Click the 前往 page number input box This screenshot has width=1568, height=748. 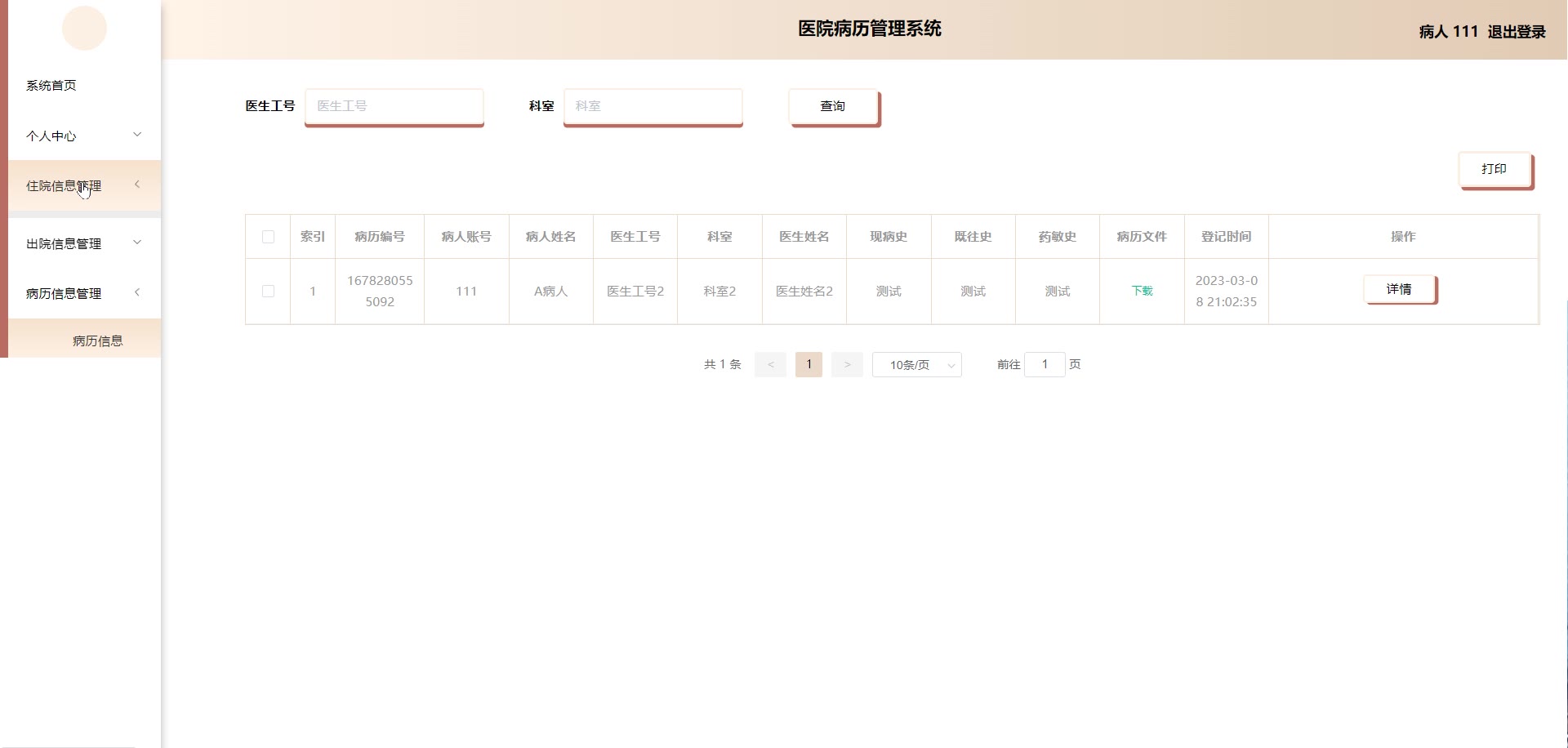coord(1045,364)
